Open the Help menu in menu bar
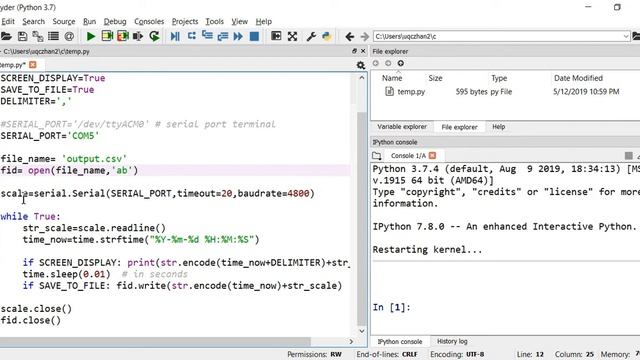640x360 pixels. (264, 22)
